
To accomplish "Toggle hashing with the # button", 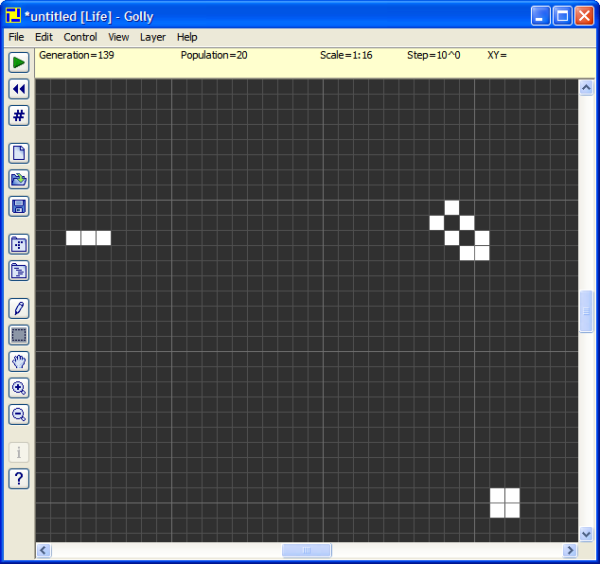I will click(19, 116).
